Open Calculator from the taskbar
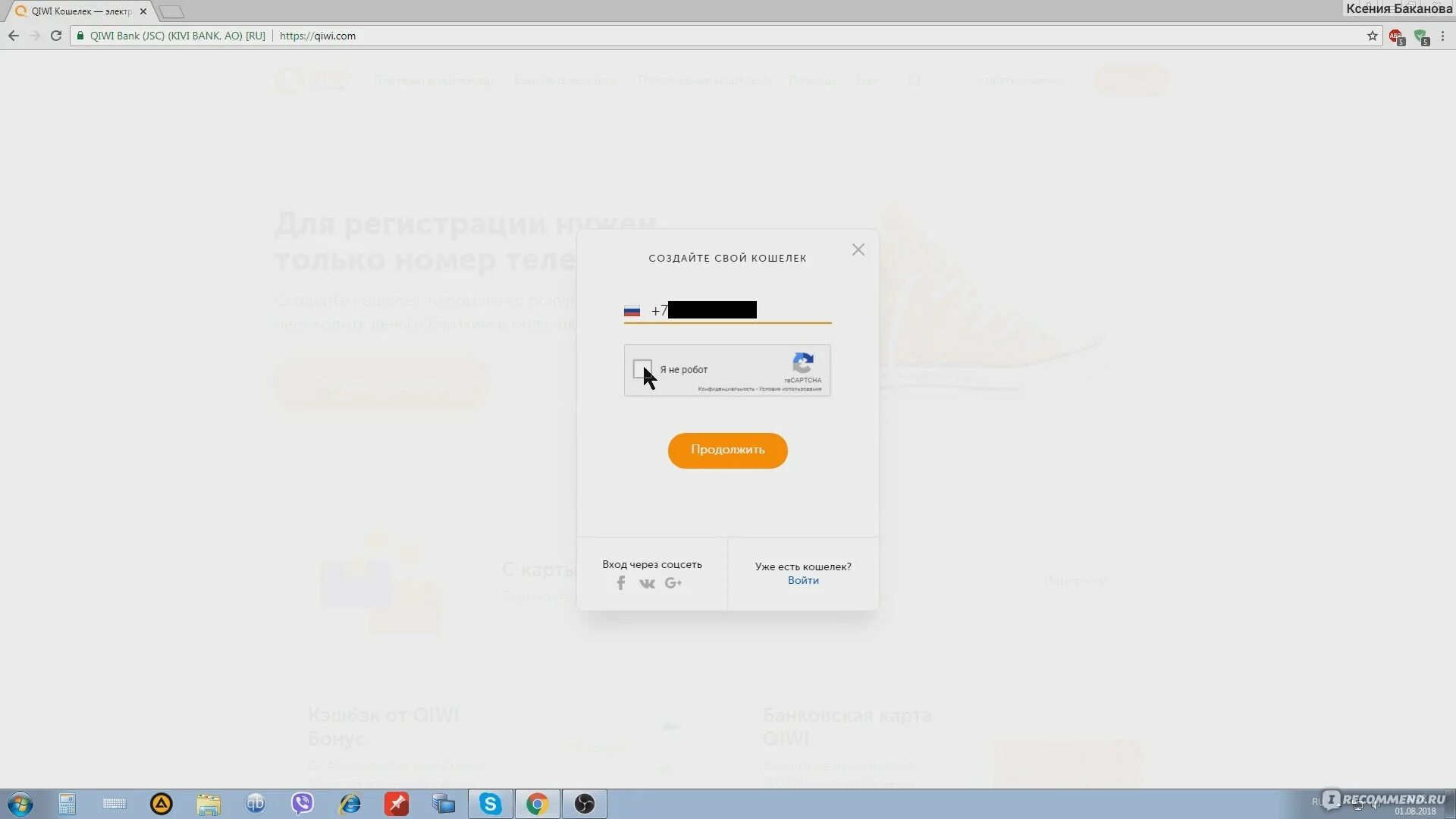1456x819 pixels. point(67,804)
